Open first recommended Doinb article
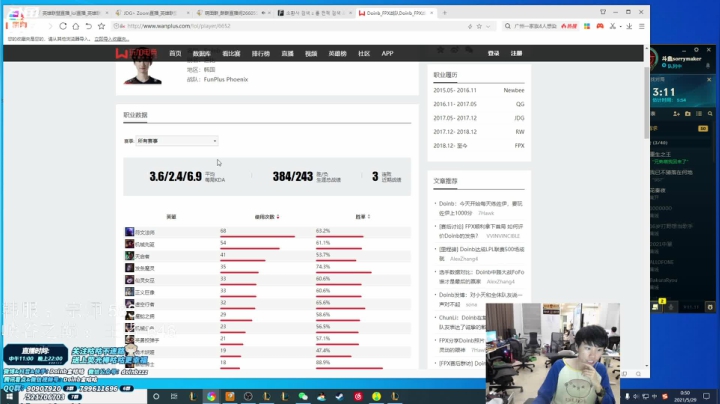This screenshot has width=720, height=404. pyautogui.click(x=480, y=208)
